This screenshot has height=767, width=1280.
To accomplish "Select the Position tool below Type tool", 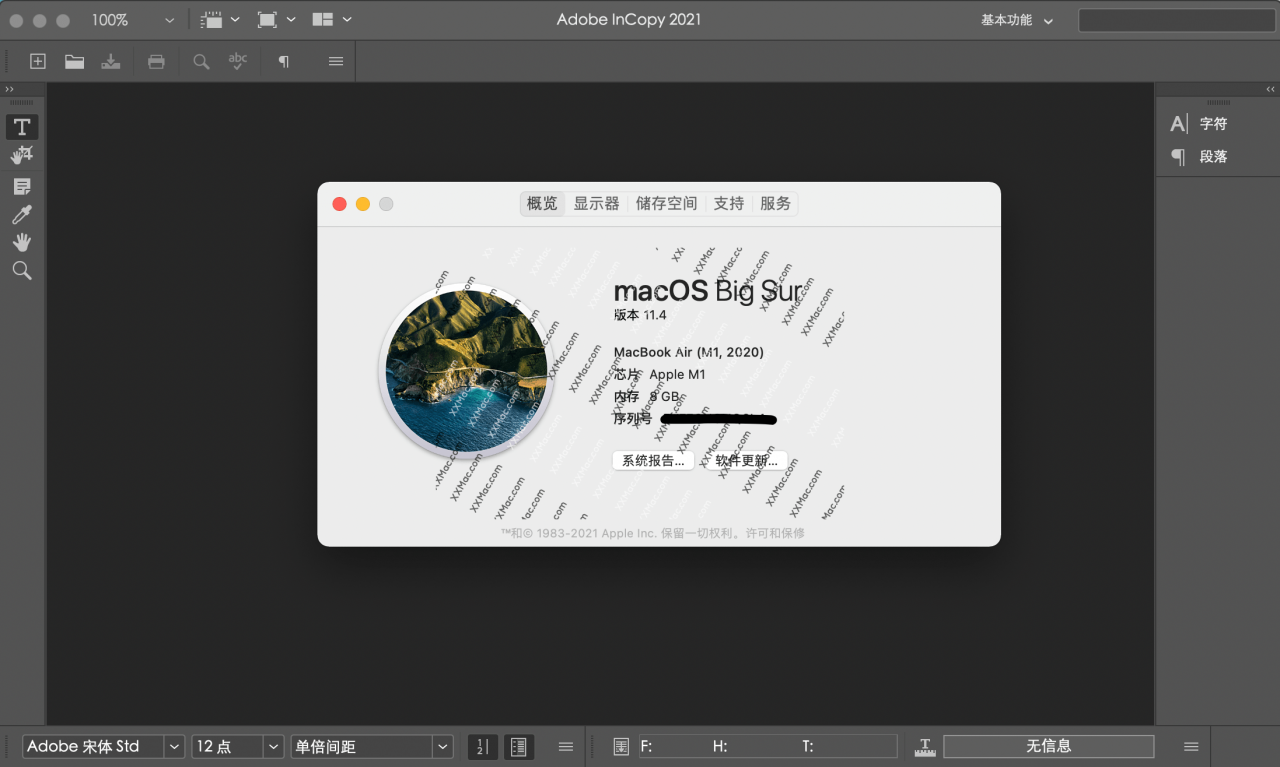I will [x=22, y=155].
